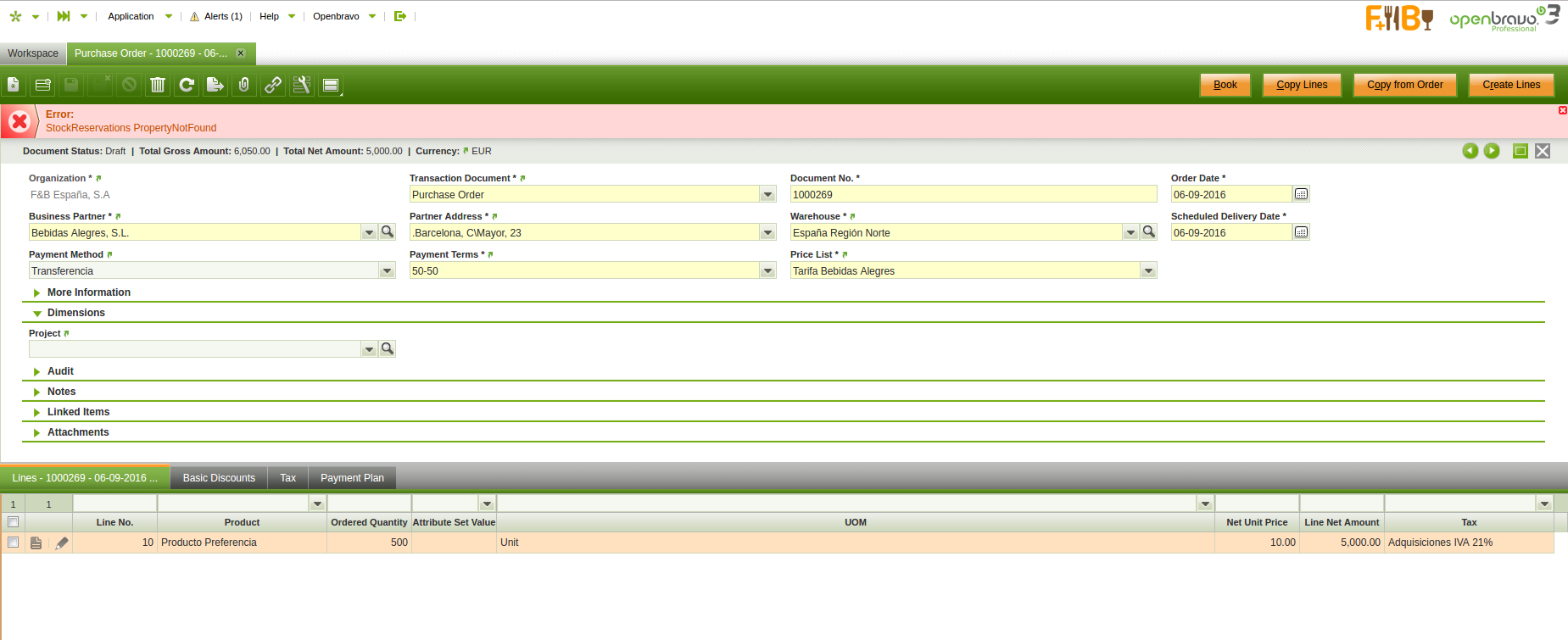Switch to the Payment Plan tab
The width and height of the screenshot is (1568, 640).
(352, 478)
